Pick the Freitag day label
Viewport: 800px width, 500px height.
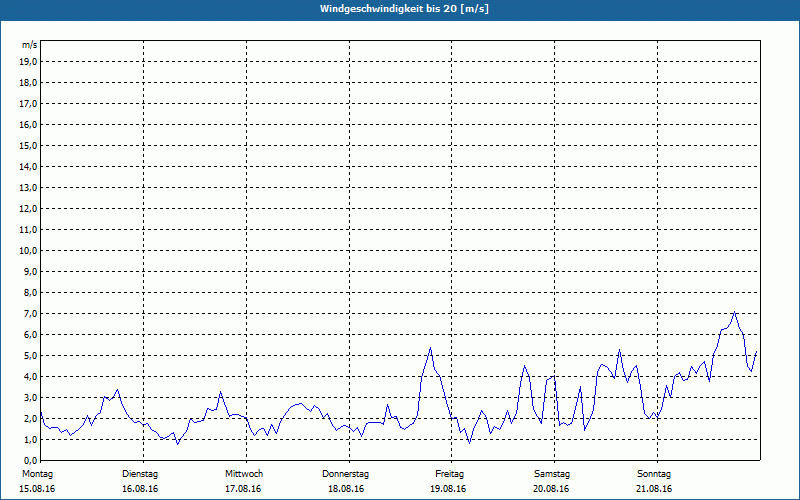click(449, 473)
